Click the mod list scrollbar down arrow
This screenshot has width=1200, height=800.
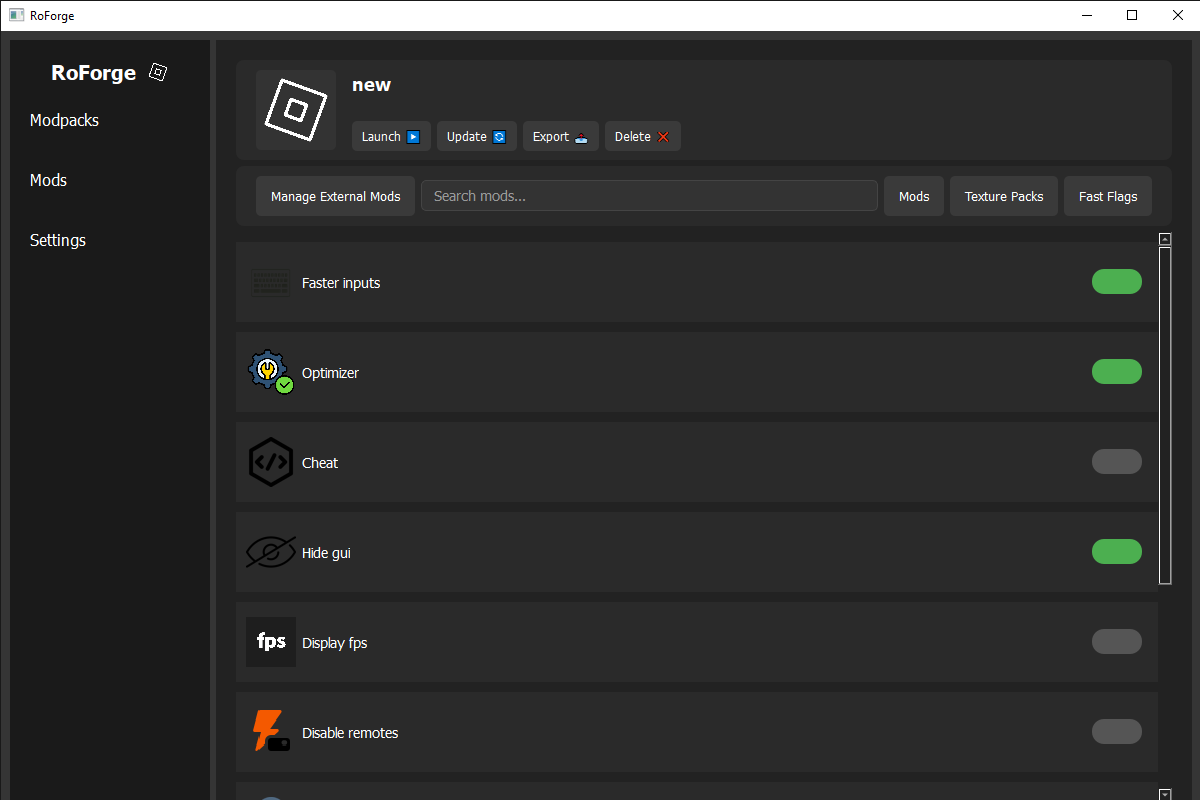[x=1165, y=794]
